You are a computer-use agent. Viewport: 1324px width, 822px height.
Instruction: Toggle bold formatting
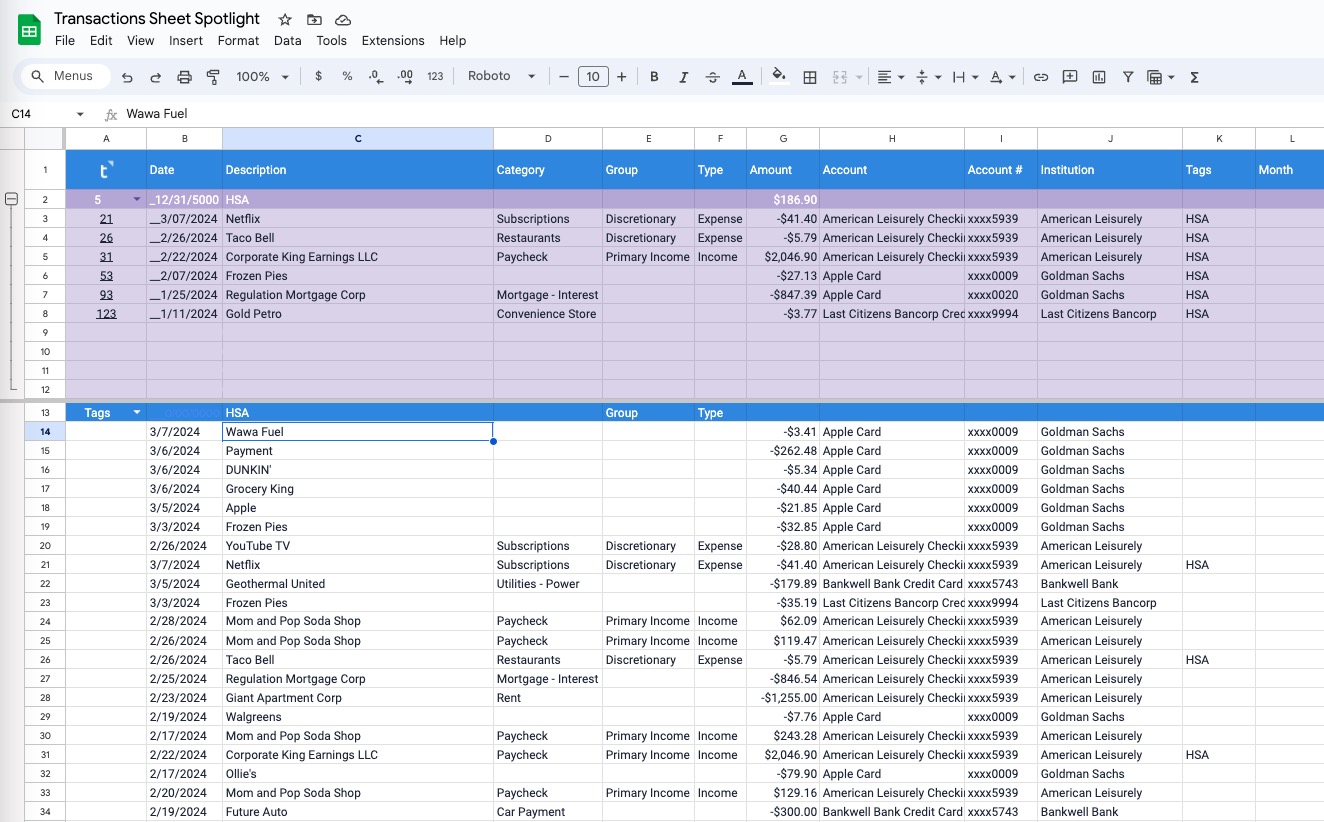(654, 77)
